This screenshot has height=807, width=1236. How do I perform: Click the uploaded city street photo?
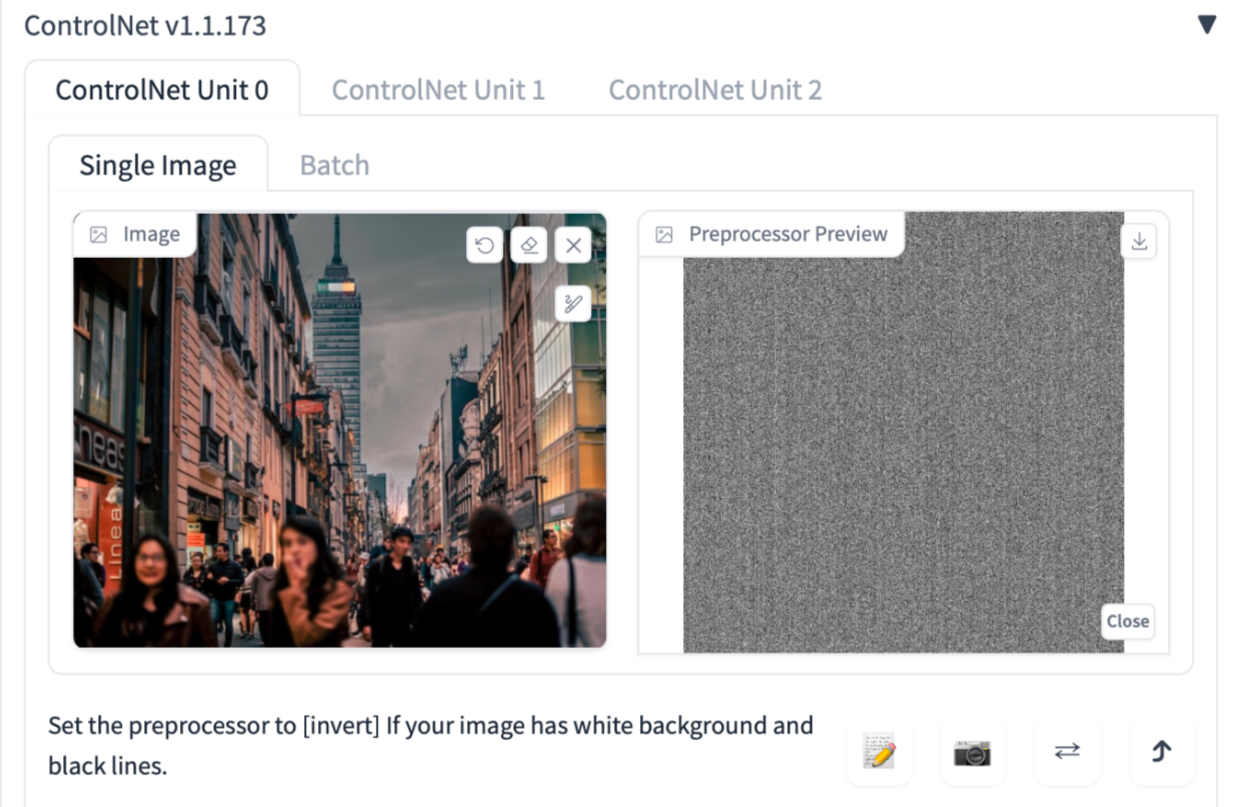point(339,430)
